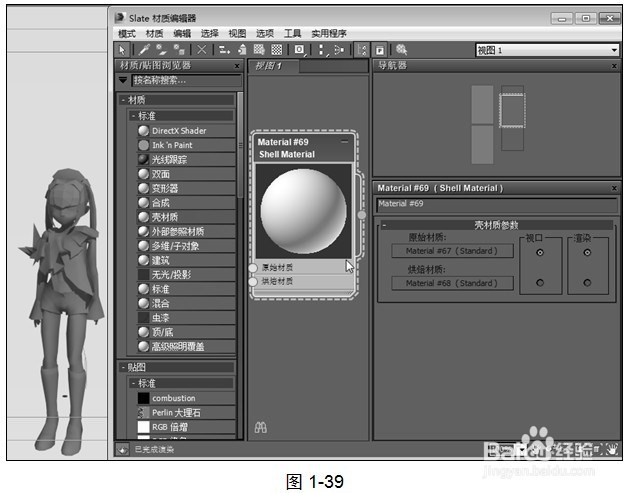Collapse 标准 subgroup under 贴图
630x493 pixels.
coord(134,383)
